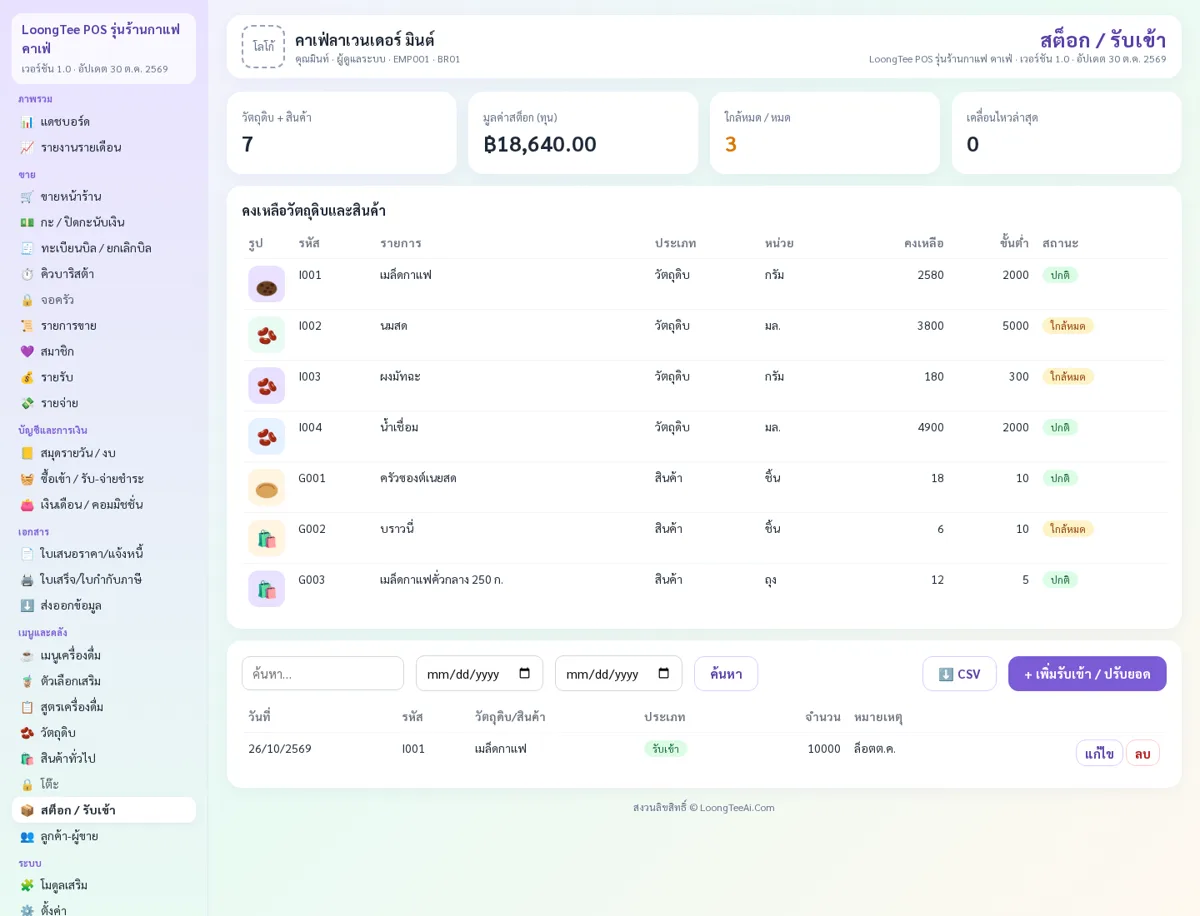Click the รายงานรายเดือน chart icon

(x=27, y=148)
